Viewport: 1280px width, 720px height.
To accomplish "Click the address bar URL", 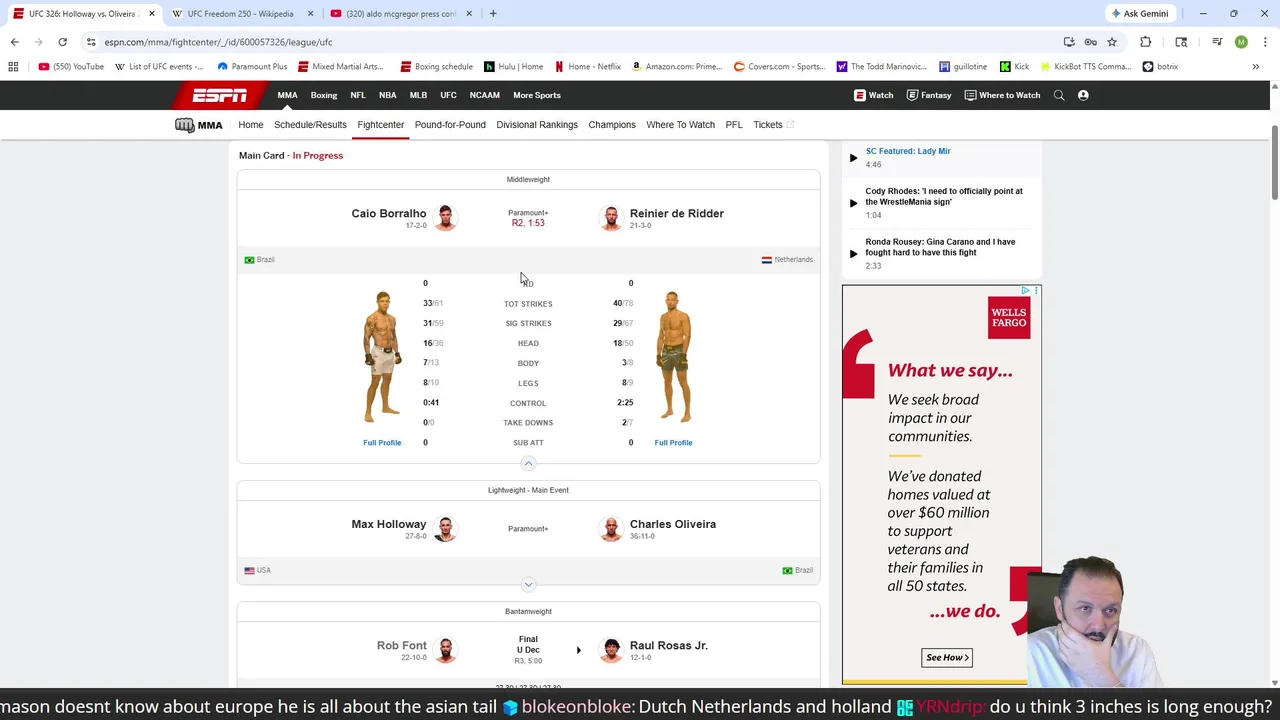I will [x=218, y=42].
